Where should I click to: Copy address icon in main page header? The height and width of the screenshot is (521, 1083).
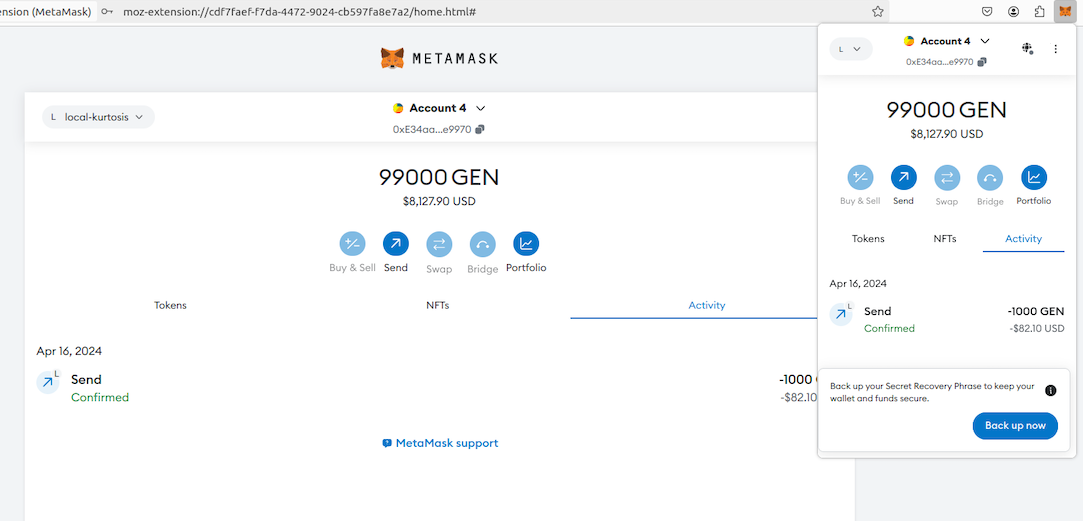click(480, 129)
